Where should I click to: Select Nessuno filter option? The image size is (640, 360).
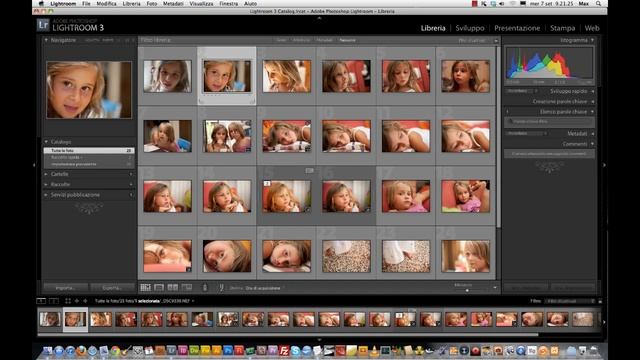[x=347, y=40]
